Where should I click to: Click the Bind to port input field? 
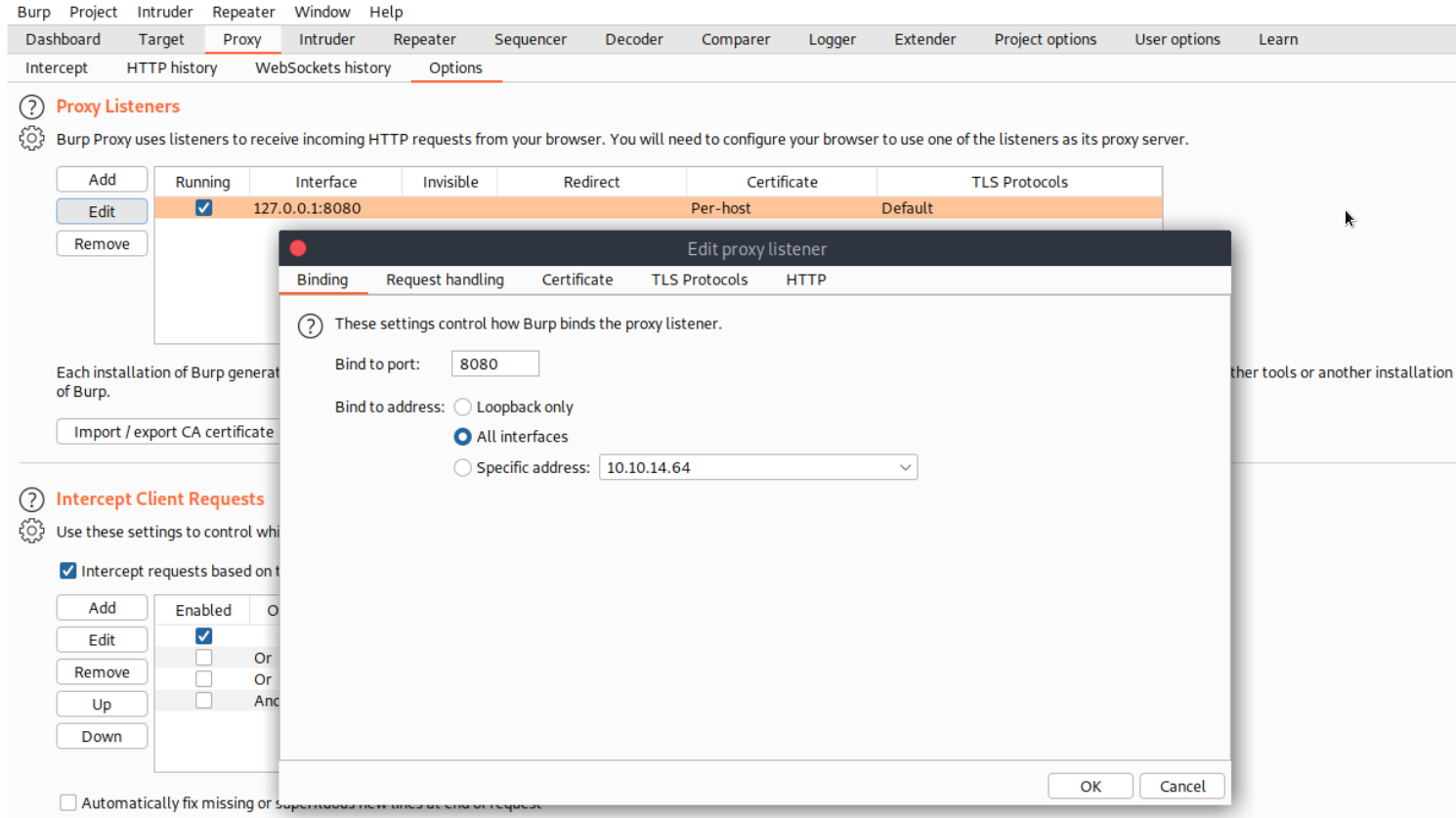pos(494,364)
